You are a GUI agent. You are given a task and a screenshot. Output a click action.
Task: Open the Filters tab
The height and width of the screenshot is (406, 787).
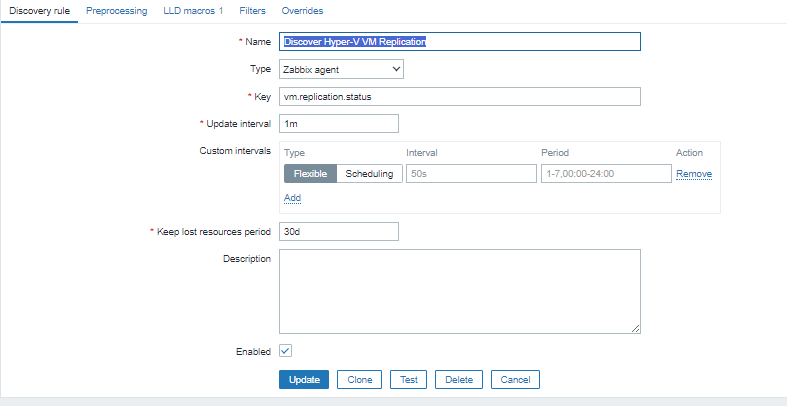[x=252, y=10]
